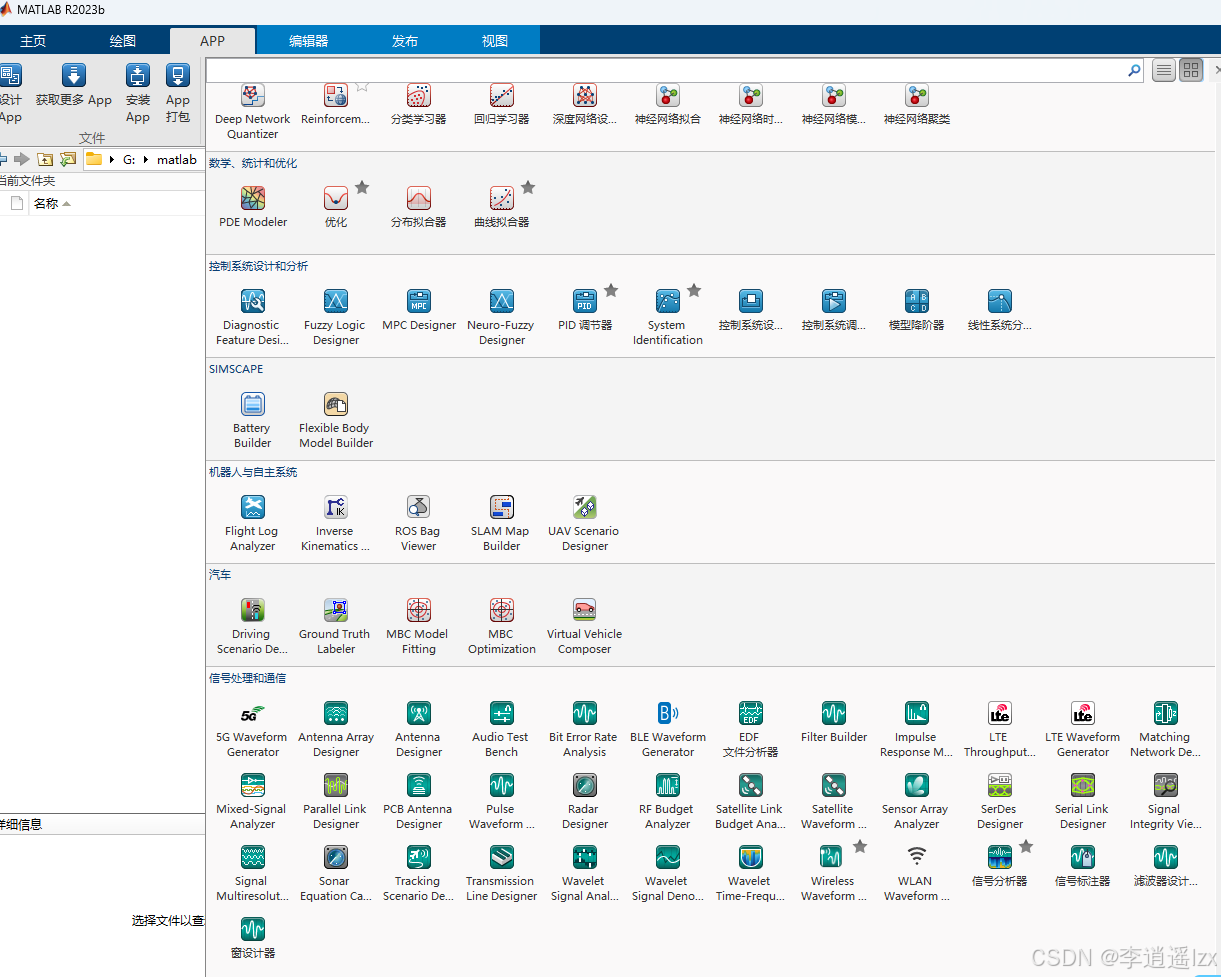The width and height of the screenshot is (1221, 977).
Task: Switch app gallery to list view
Action: [x=1164, y=70]
